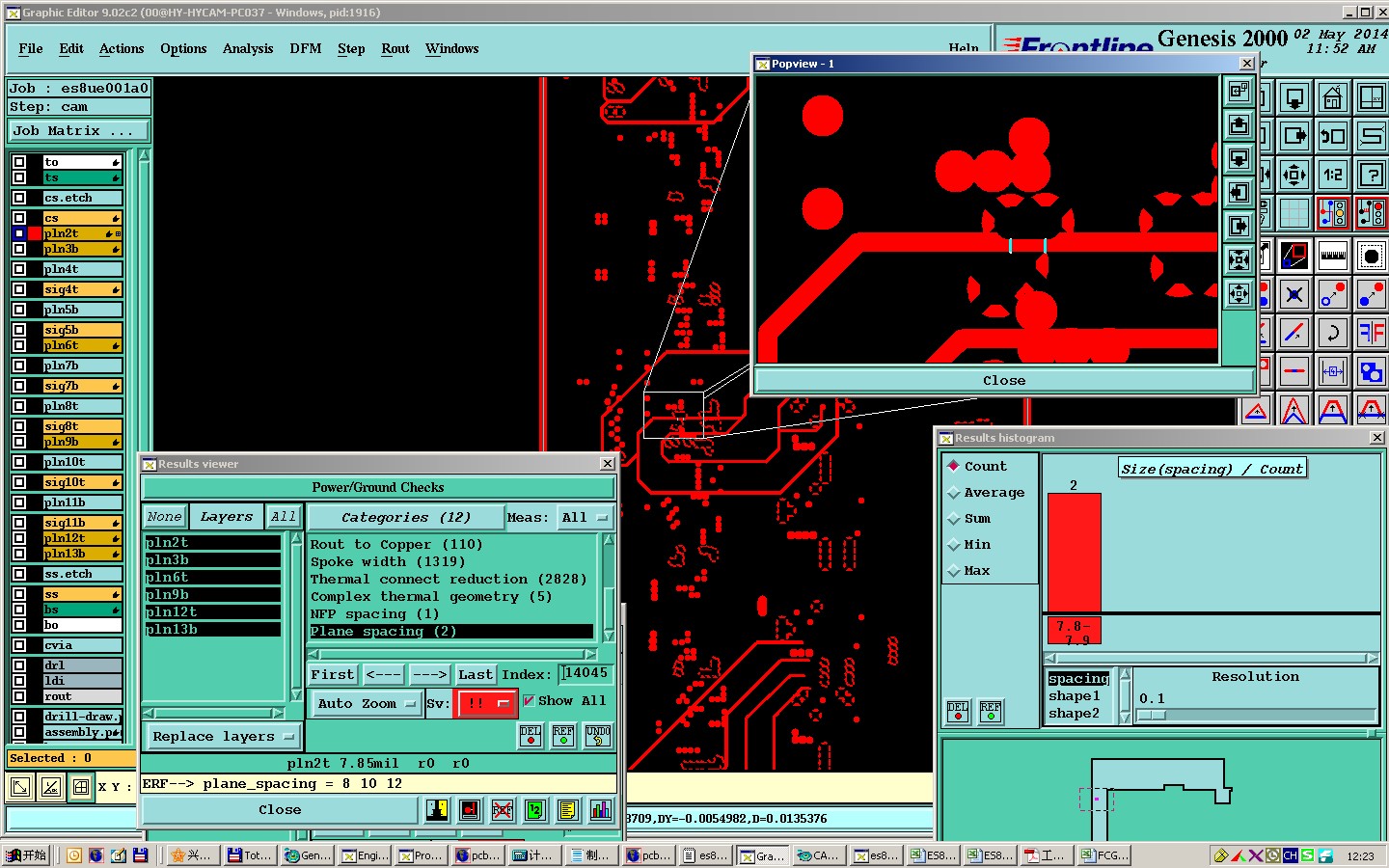This screenshot has width=1389, height=868.
Task: Click the black octagon pad icon in toolbar
Action: (1371, 256)
